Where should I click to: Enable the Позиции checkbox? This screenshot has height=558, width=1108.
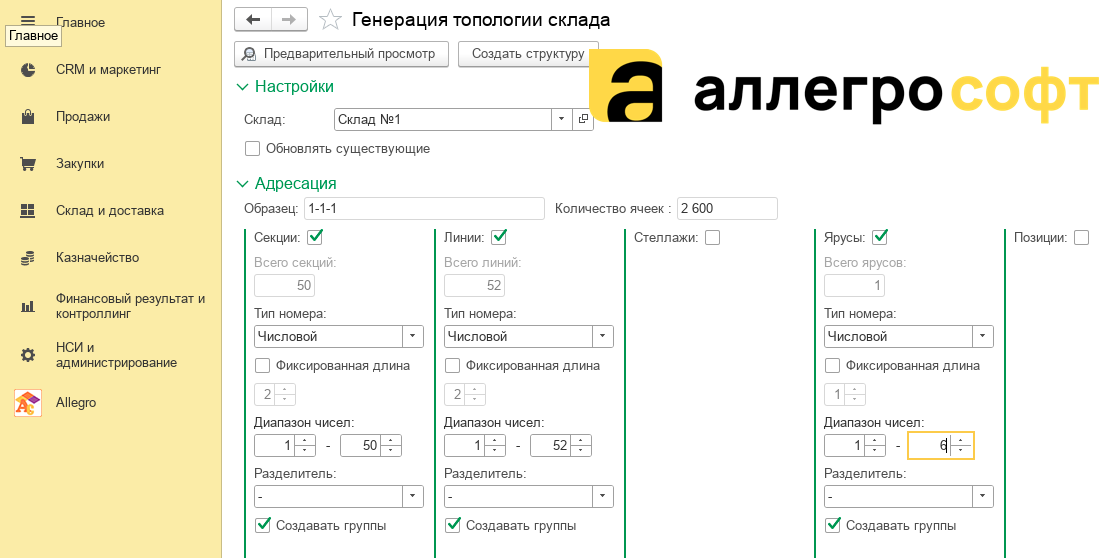pyautogui.click(x=1081, y=238)
